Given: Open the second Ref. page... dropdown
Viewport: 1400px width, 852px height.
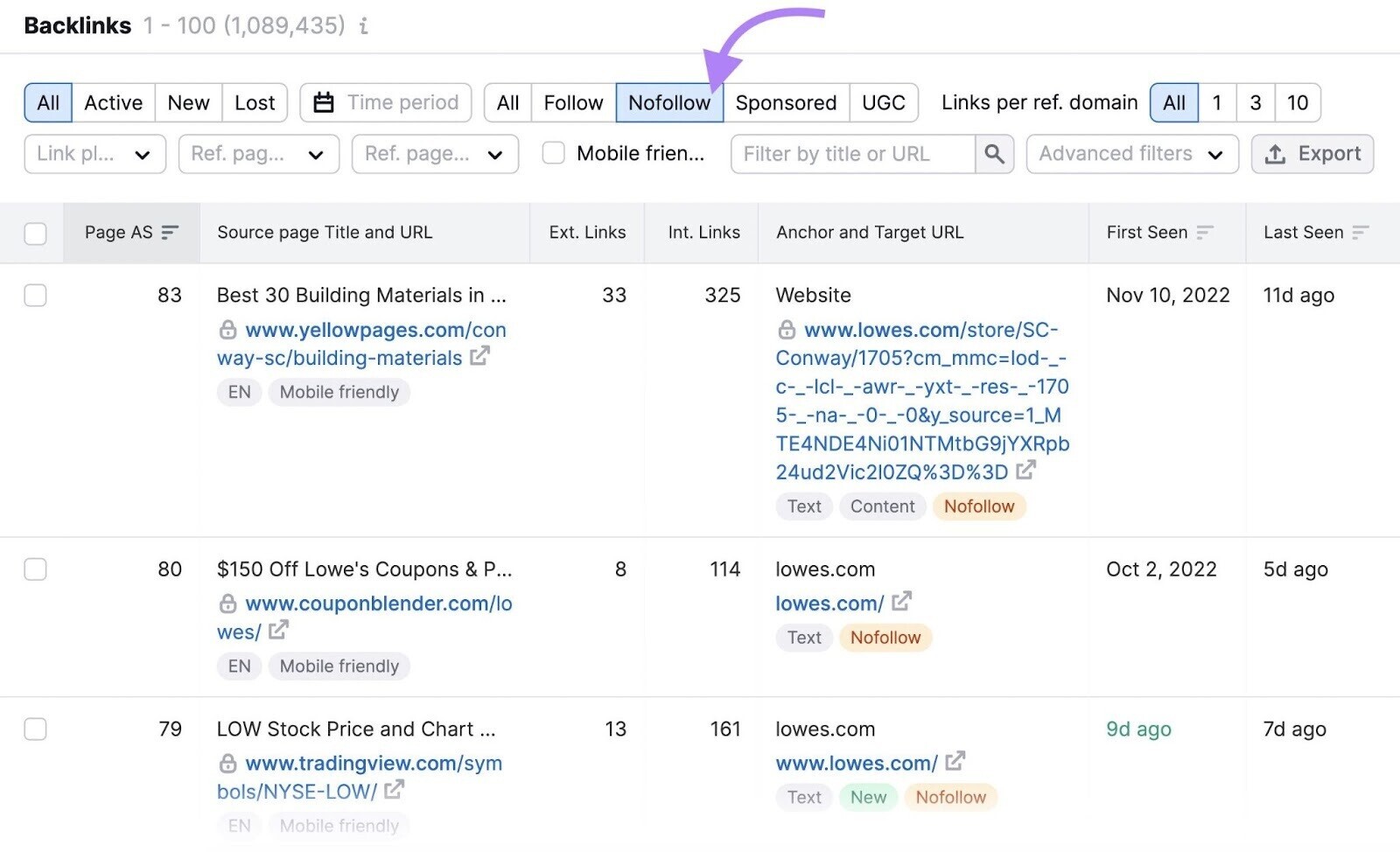Looking at the screenshot, I should (435, 154).
